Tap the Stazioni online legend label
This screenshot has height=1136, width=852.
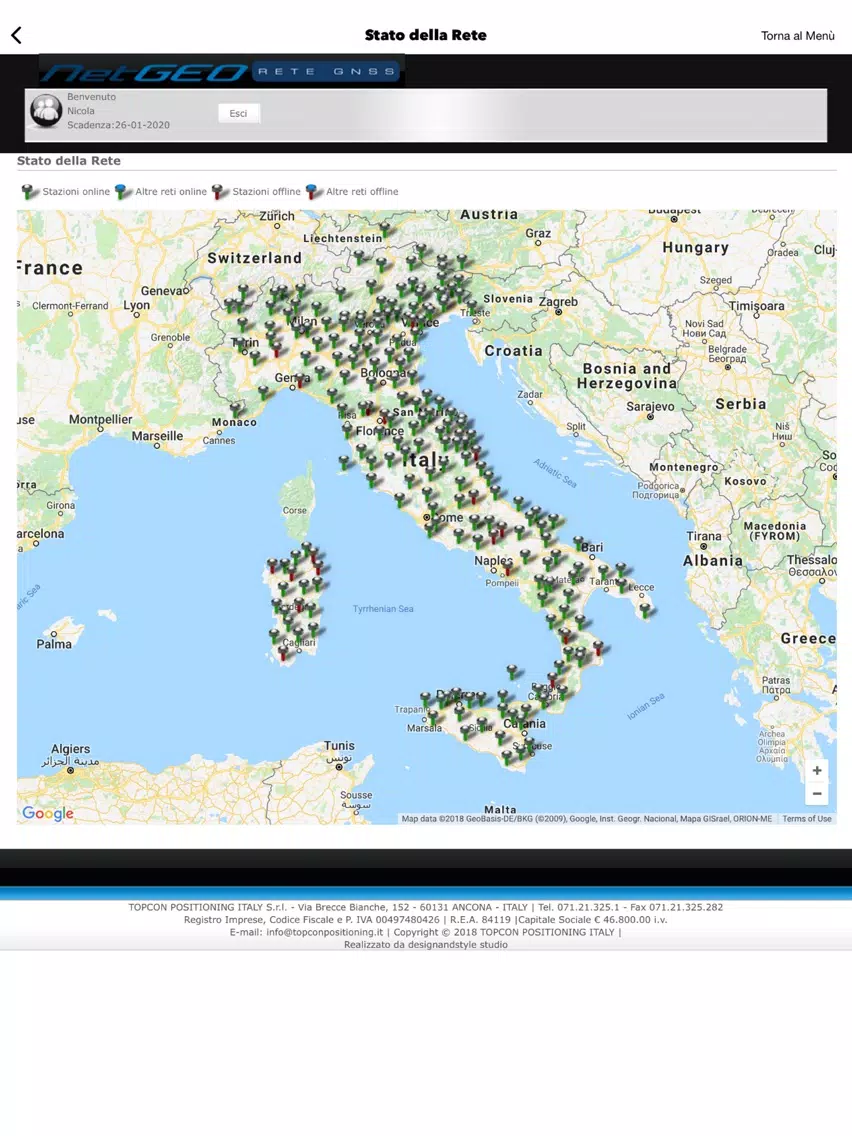click(76, 191)
